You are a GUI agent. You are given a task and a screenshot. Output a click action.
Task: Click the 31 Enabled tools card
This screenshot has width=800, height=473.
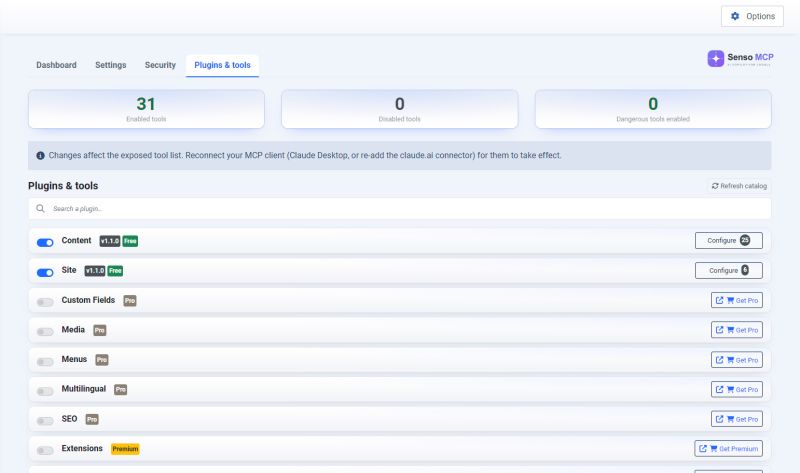[146, 109]
